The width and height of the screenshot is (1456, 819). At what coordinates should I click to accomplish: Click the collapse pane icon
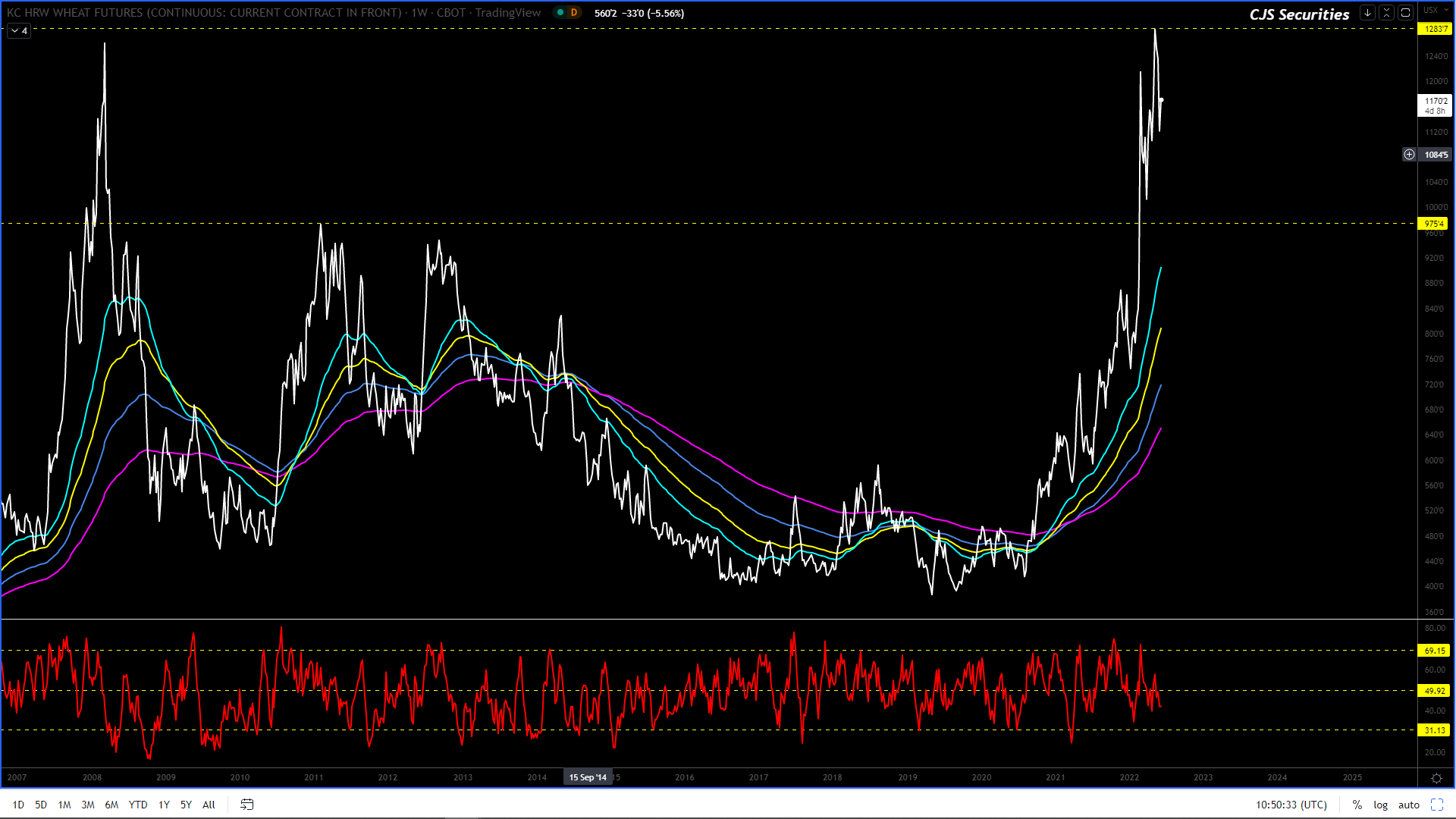coord(1386,13)
